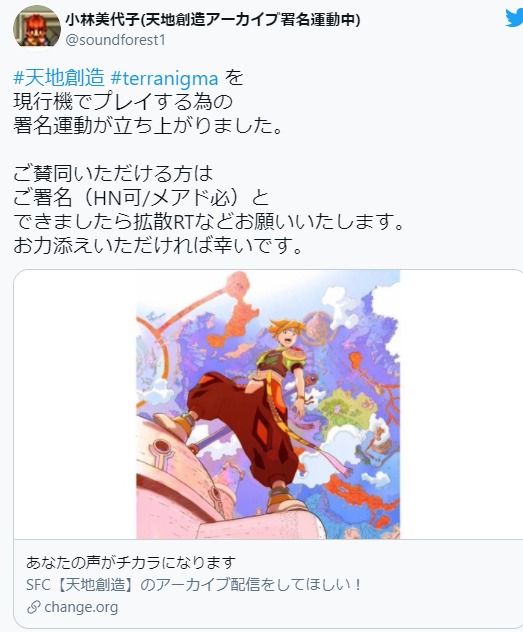Visit the change.org domain link
Screen dimensions: 523x632
(x=81, y=607)
